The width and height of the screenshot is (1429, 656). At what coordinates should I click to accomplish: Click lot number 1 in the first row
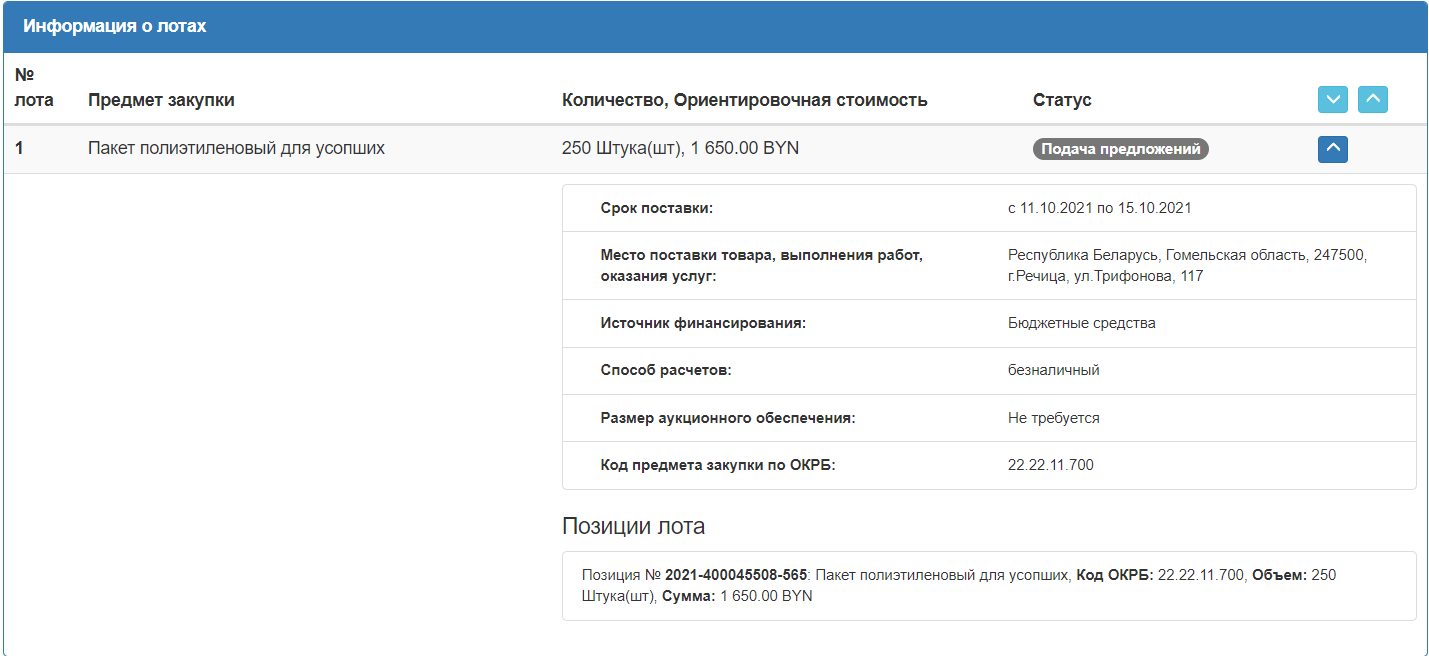pos(19,148)
